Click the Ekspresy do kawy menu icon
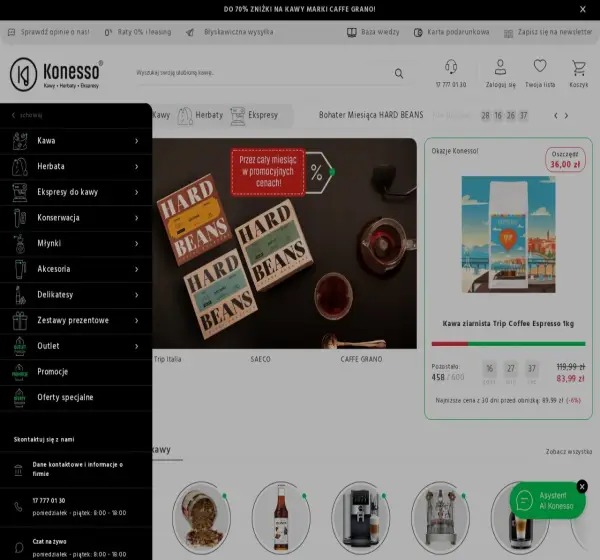600x560 pixels. pos(20,192)
